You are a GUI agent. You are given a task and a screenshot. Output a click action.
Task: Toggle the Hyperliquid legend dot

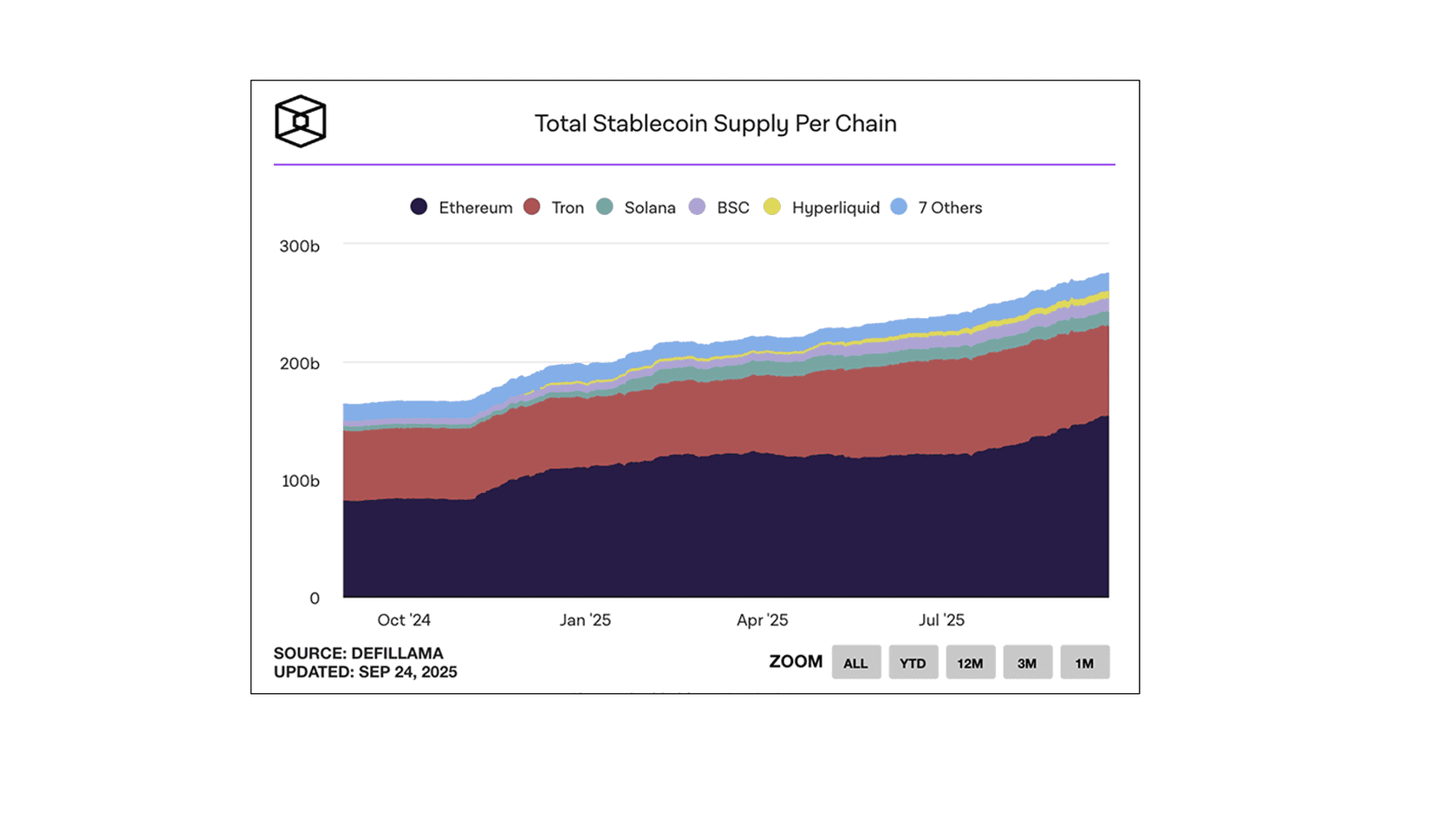pyautogui.click(x=771, y=207)
